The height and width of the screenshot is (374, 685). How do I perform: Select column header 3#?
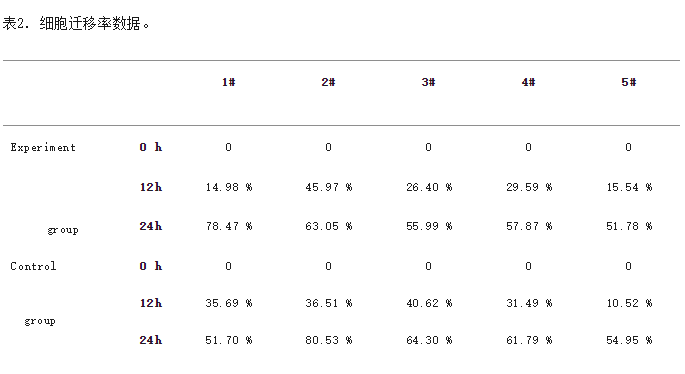pos(429,82)
